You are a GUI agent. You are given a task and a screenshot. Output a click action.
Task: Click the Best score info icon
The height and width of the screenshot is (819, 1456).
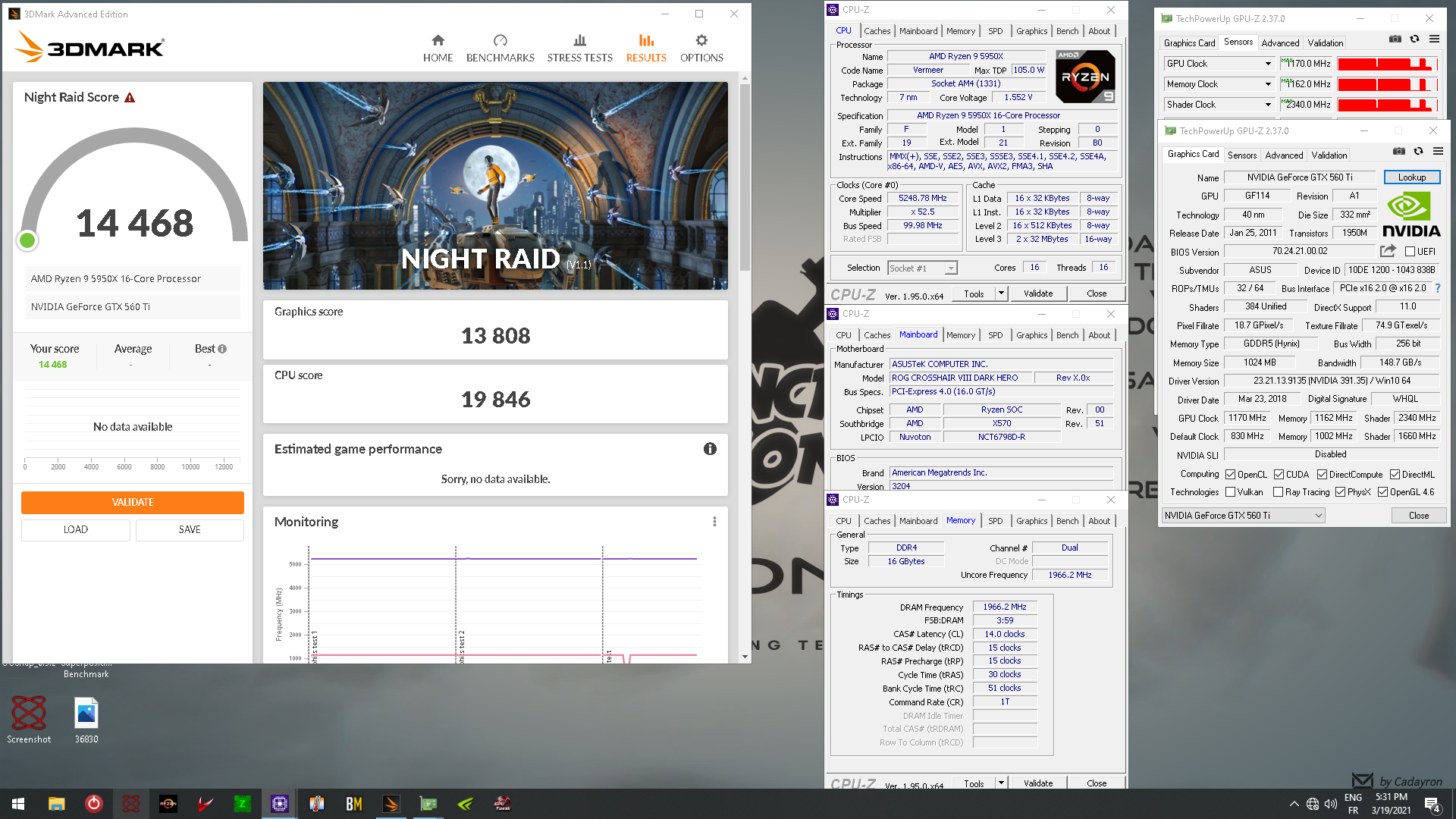pyautogui.click(x=222, y=349)
